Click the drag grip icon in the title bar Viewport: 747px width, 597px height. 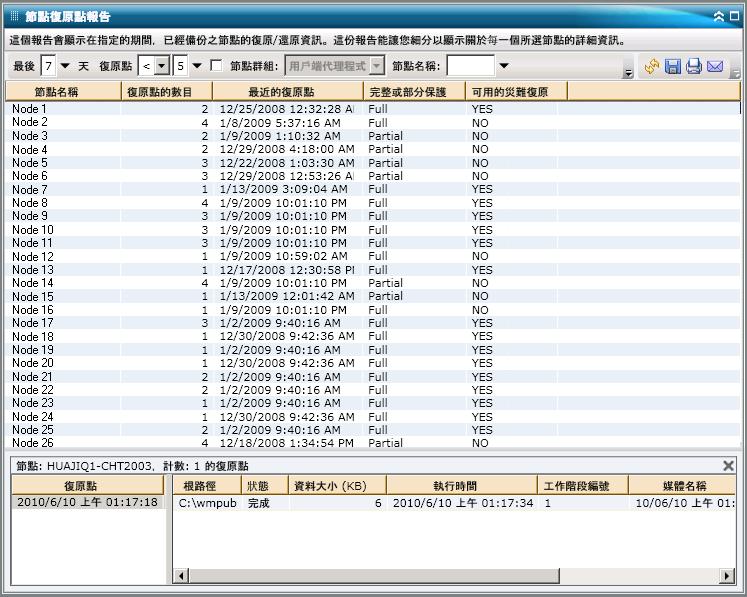tap(14, 16)
